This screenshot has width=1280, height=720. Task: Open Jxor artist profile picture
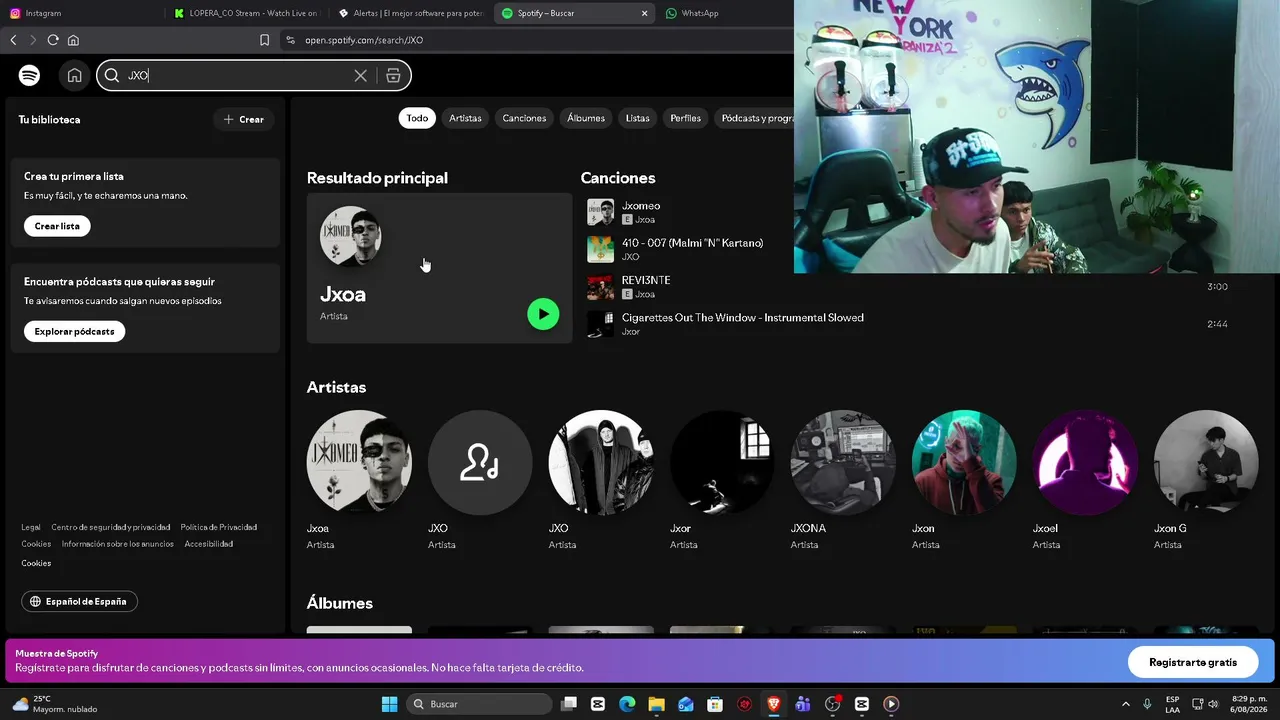click(722, 462)
